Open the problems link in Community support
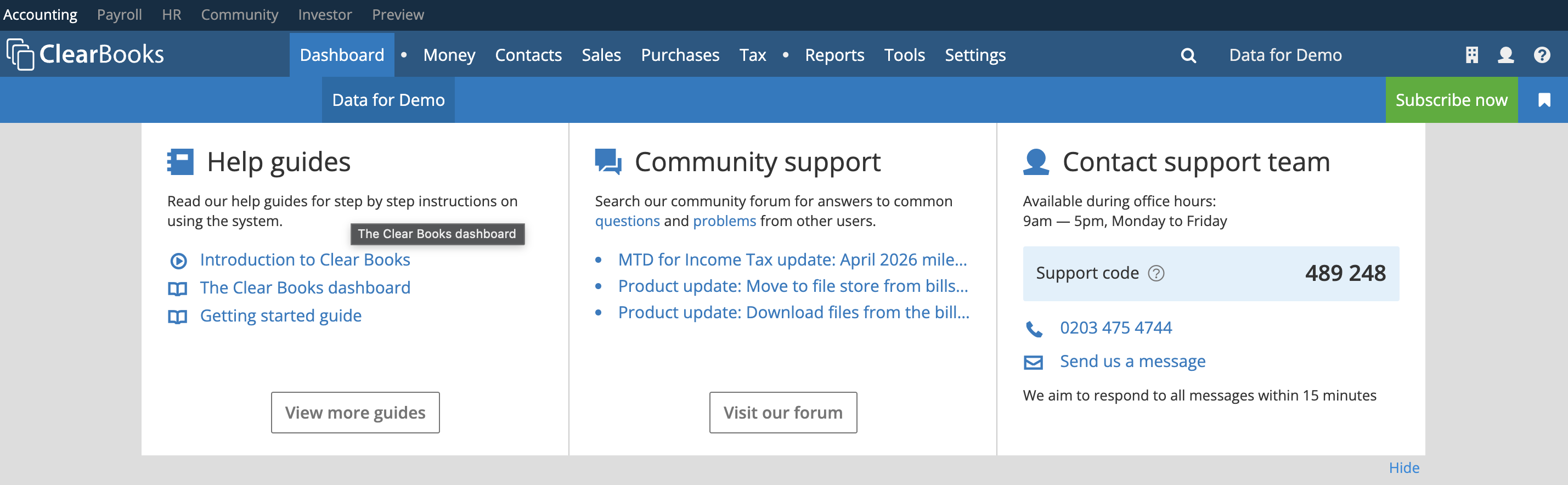This screenshot has width=1568, height=485. click(724, 221)
